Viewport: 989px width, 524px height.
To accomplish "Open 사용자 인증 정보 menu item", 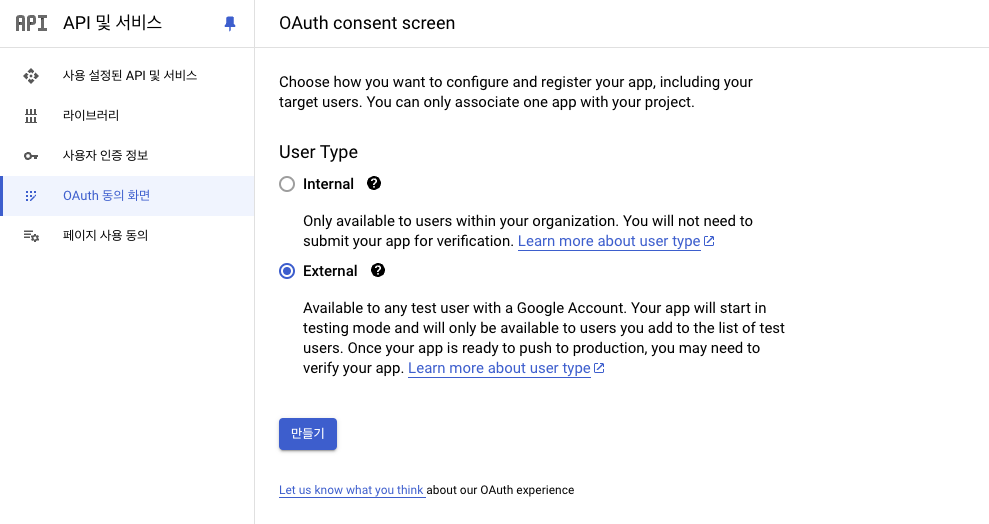I will (105, 156).
